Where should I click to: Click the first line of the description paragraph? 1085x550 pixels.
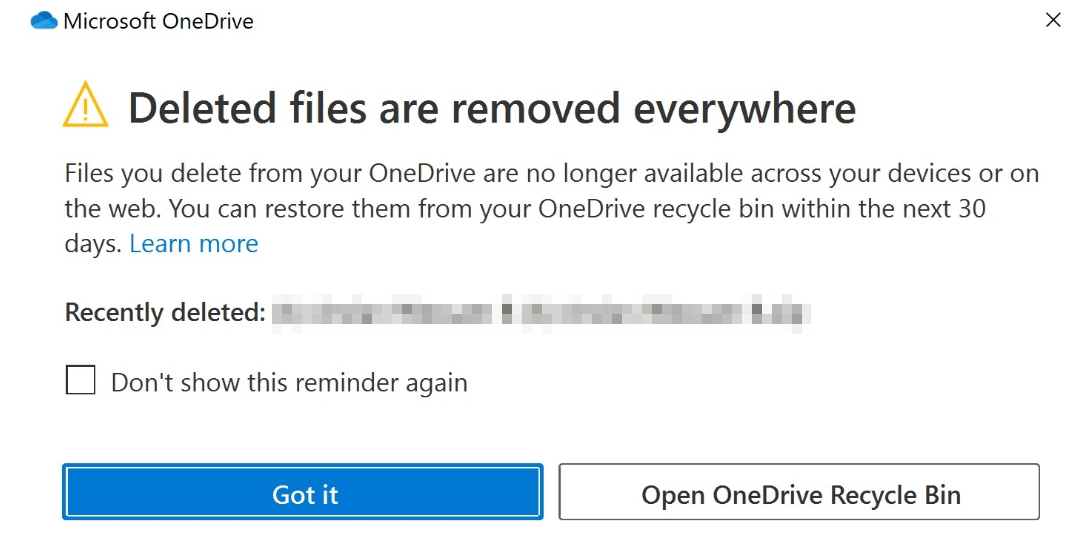point(551,173)
